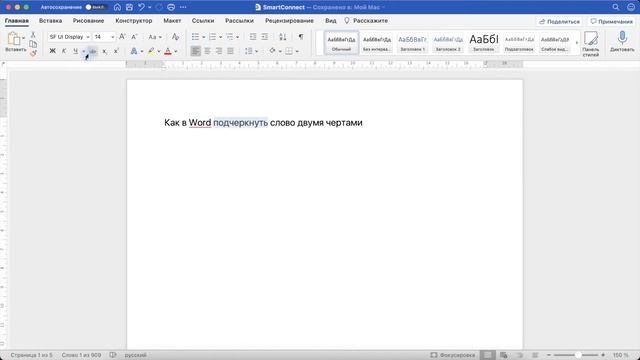Open the Рассылки tab
The image size is (640, 360).
(239, 20)
